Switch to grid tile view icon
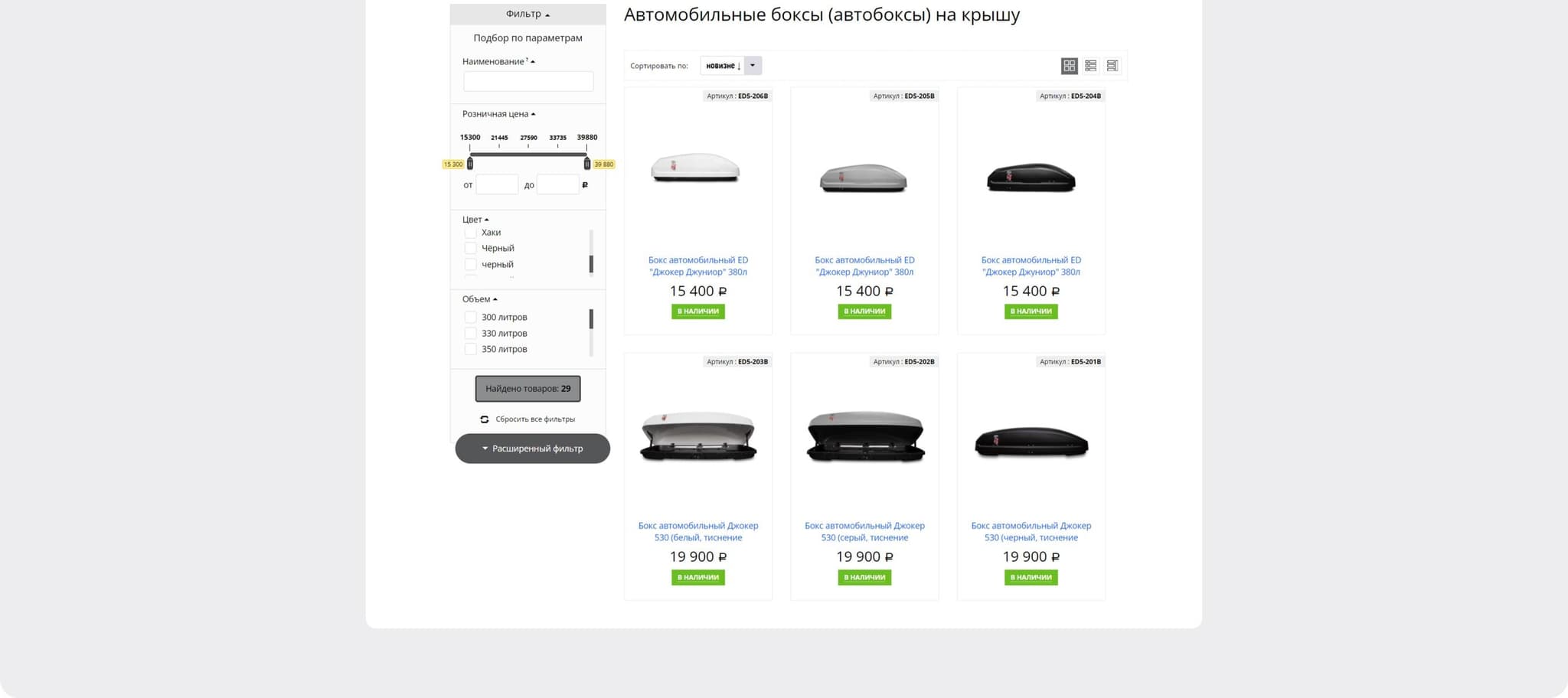This screenshot has height=698, width=1568. coord(1069,66)
